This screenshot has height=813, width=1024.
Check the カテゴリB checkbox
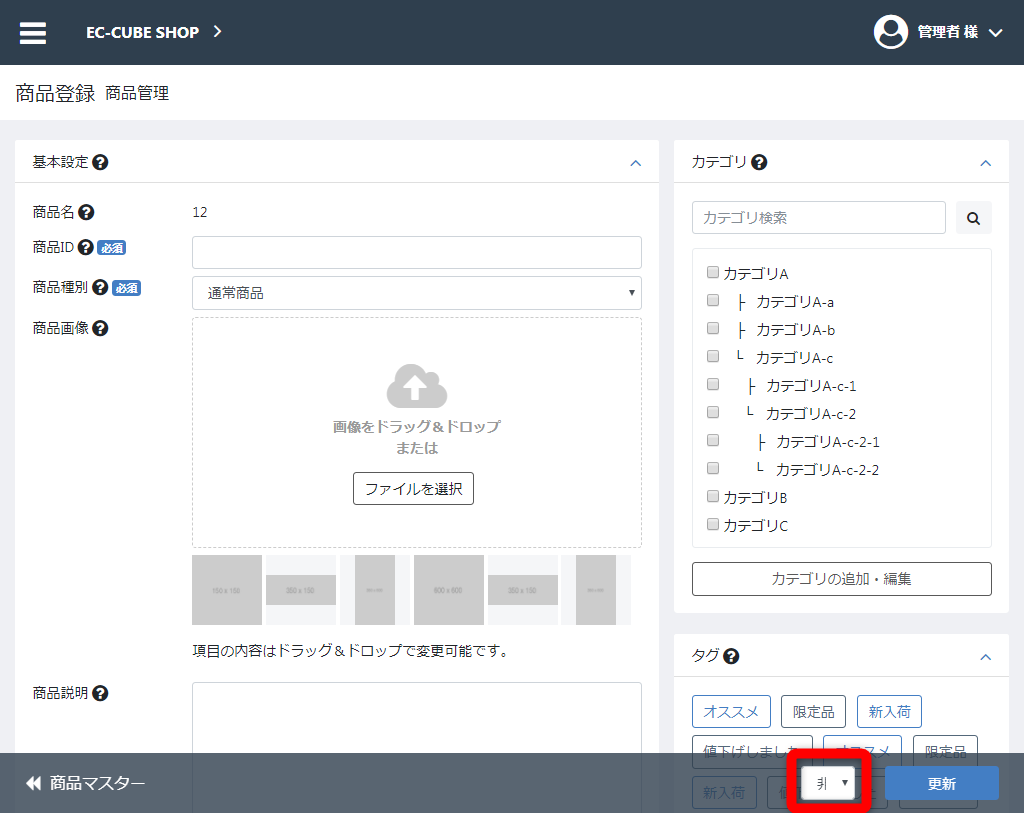click(713, 496)
